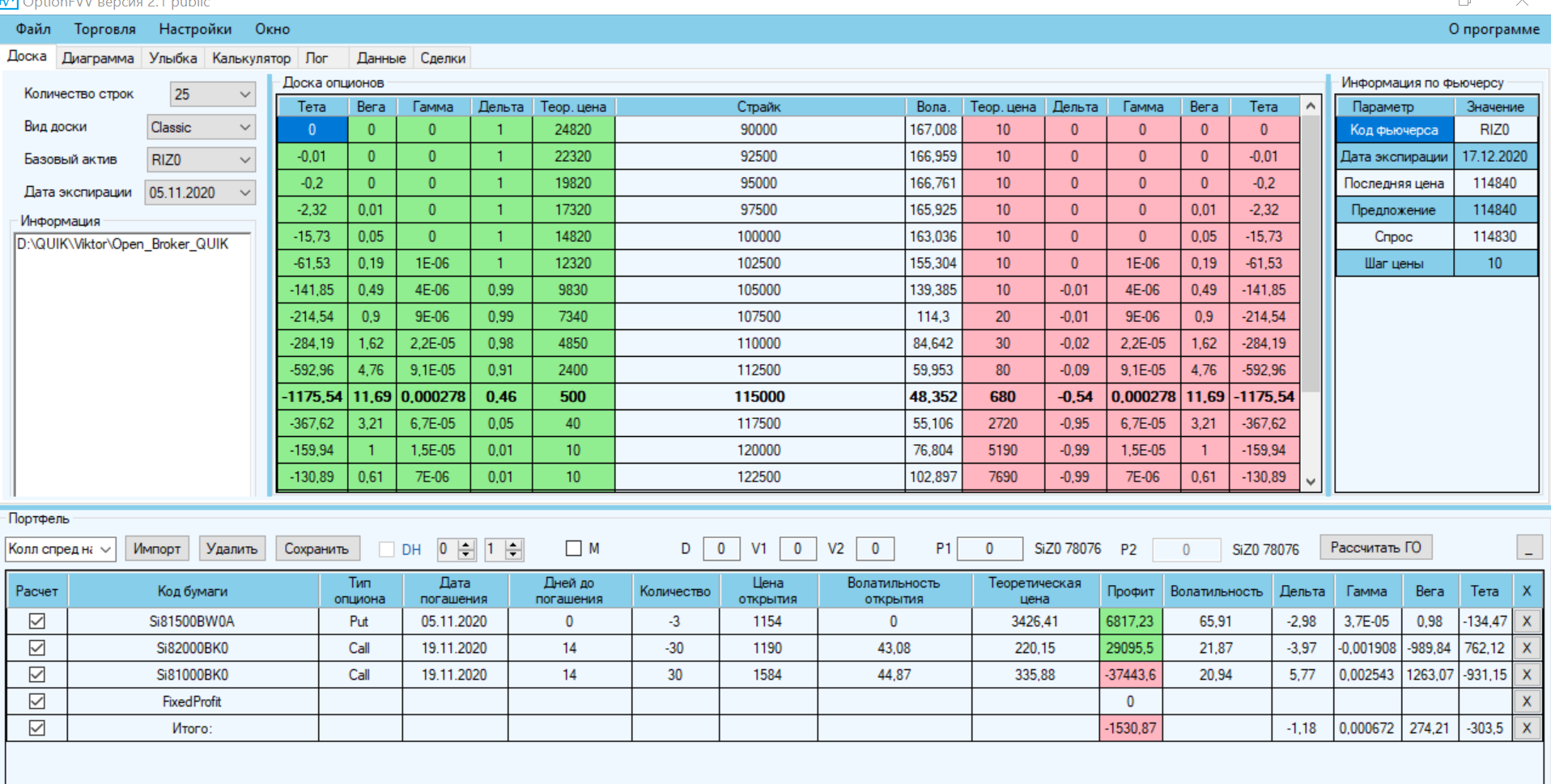1551x784 pixels.
Task: Click the X button on the FixedProfit row
Action: pyautogui.click(x=1526, y=701)
